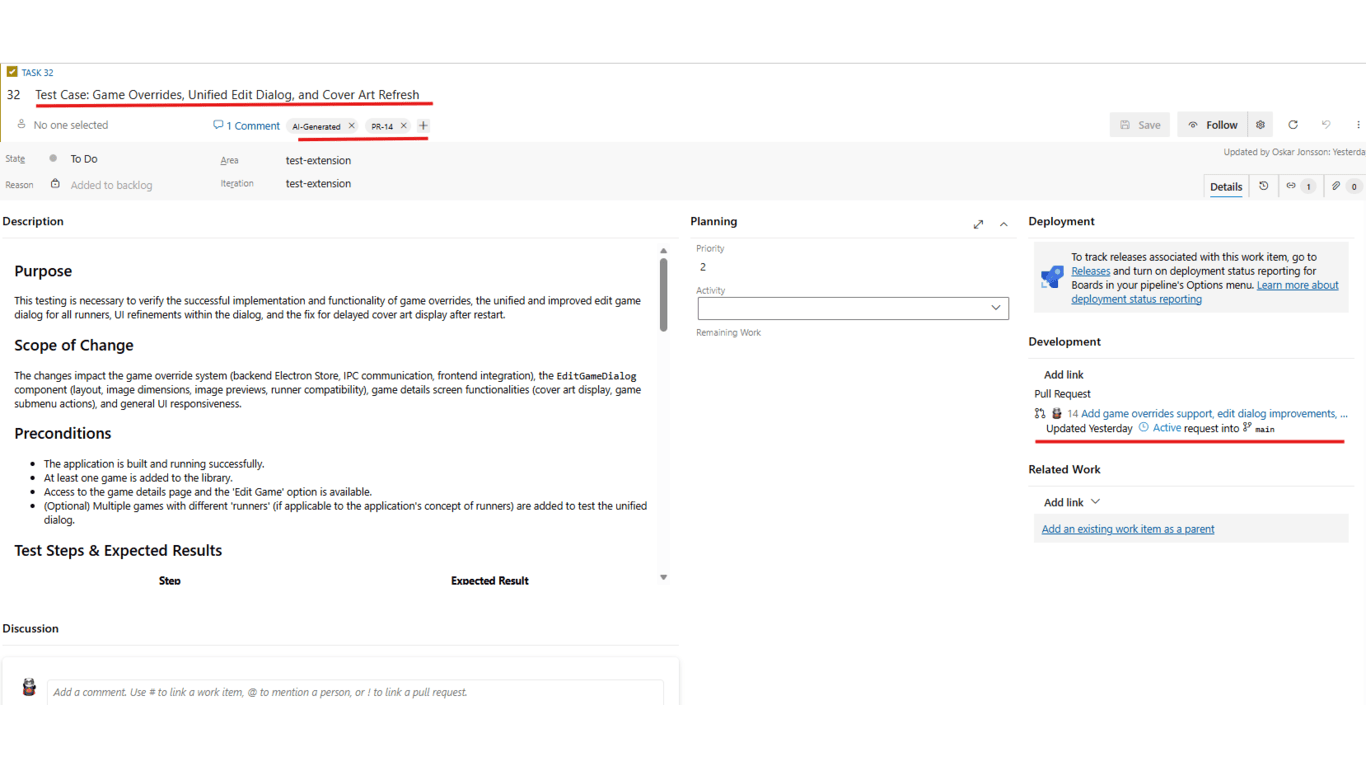
Task: Open the 1 Comment discussion
Action: tap(246, 125)
